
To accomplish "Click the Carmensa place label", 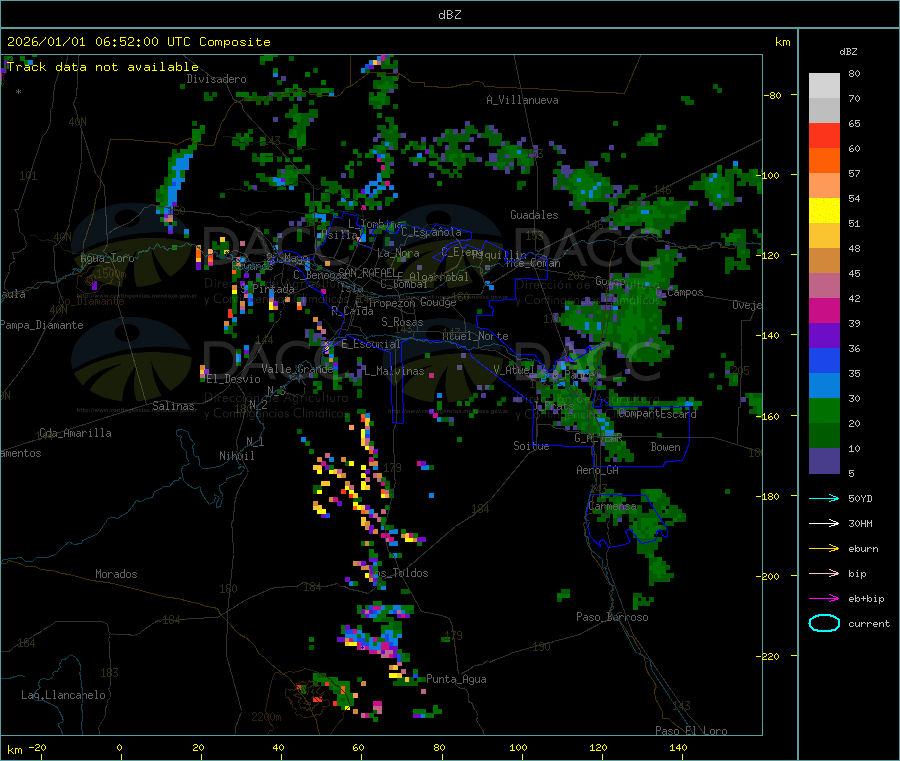I will click(x=612, y=507).
